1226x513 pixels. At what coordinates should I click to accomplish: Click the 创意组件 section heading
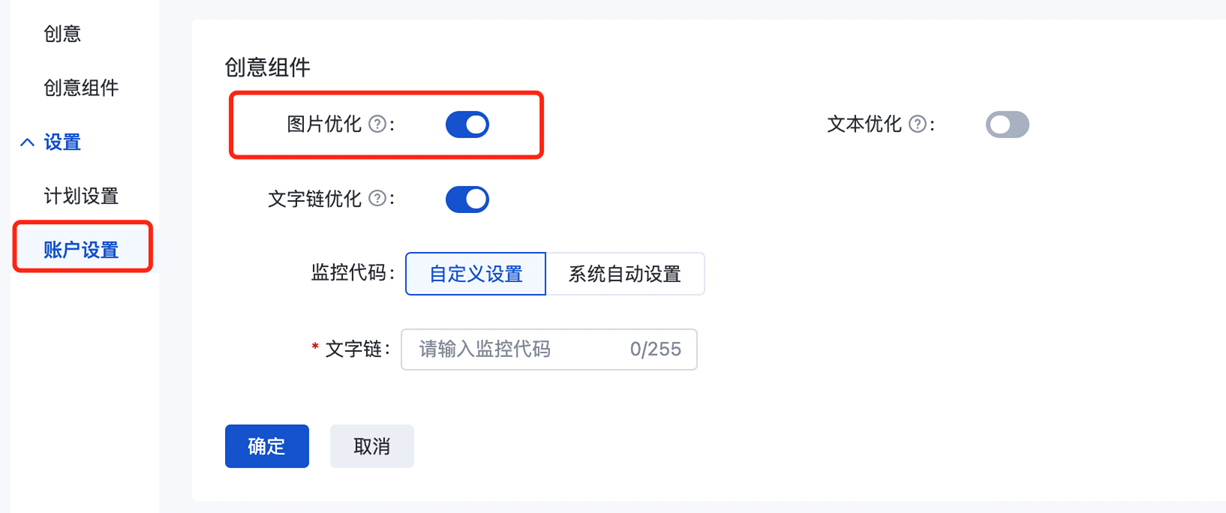[268, 68]
